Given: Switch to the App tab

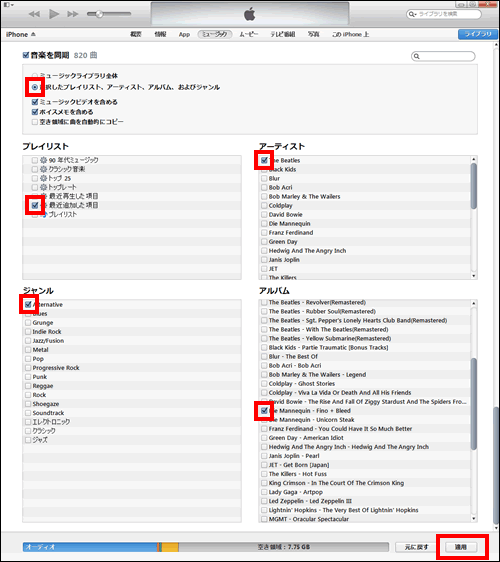Looking at the screenshot, I should click(184, 34).
